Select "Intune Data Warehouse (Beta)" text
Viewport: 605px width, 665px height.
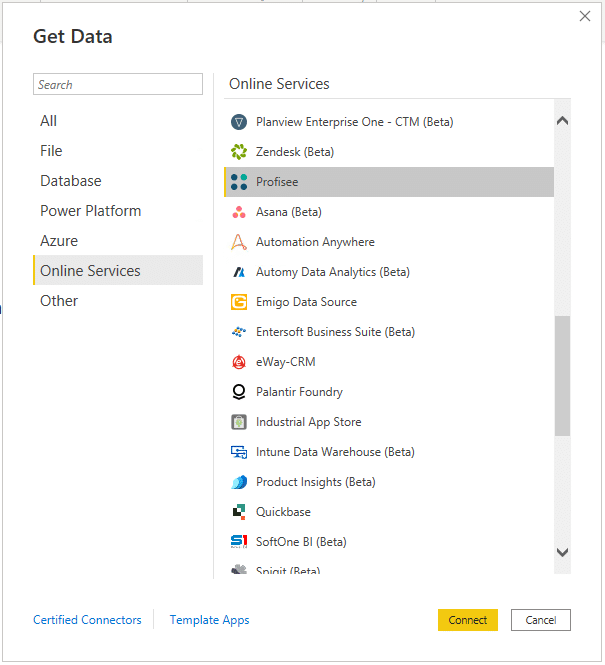(x=335, y=452)
